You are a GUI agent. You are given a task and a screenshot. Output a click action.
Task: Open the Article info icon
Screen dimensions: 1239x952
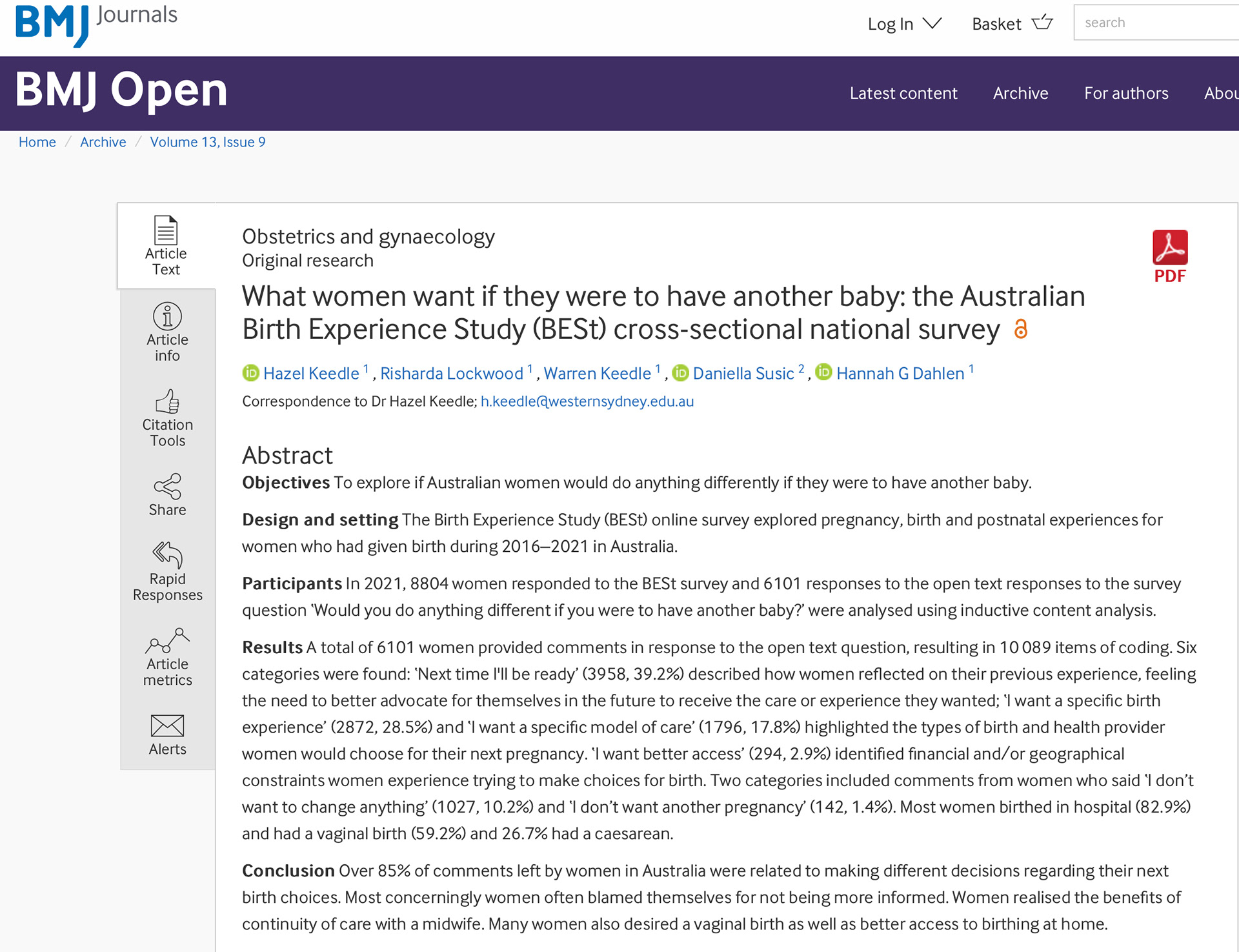[167, 316]
